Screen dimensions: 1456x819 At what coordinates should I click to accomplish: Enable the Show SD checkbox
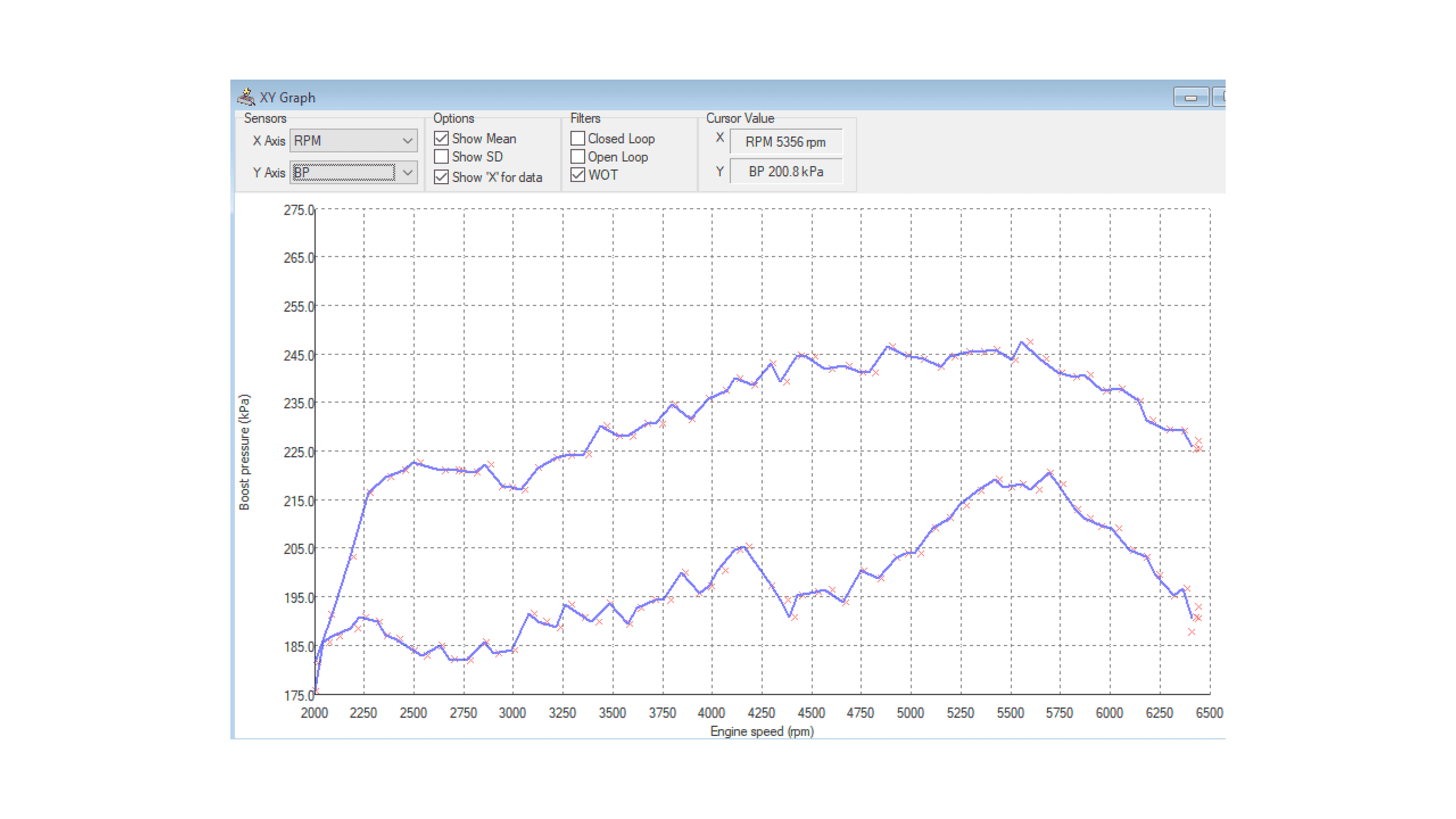(442, 157)
